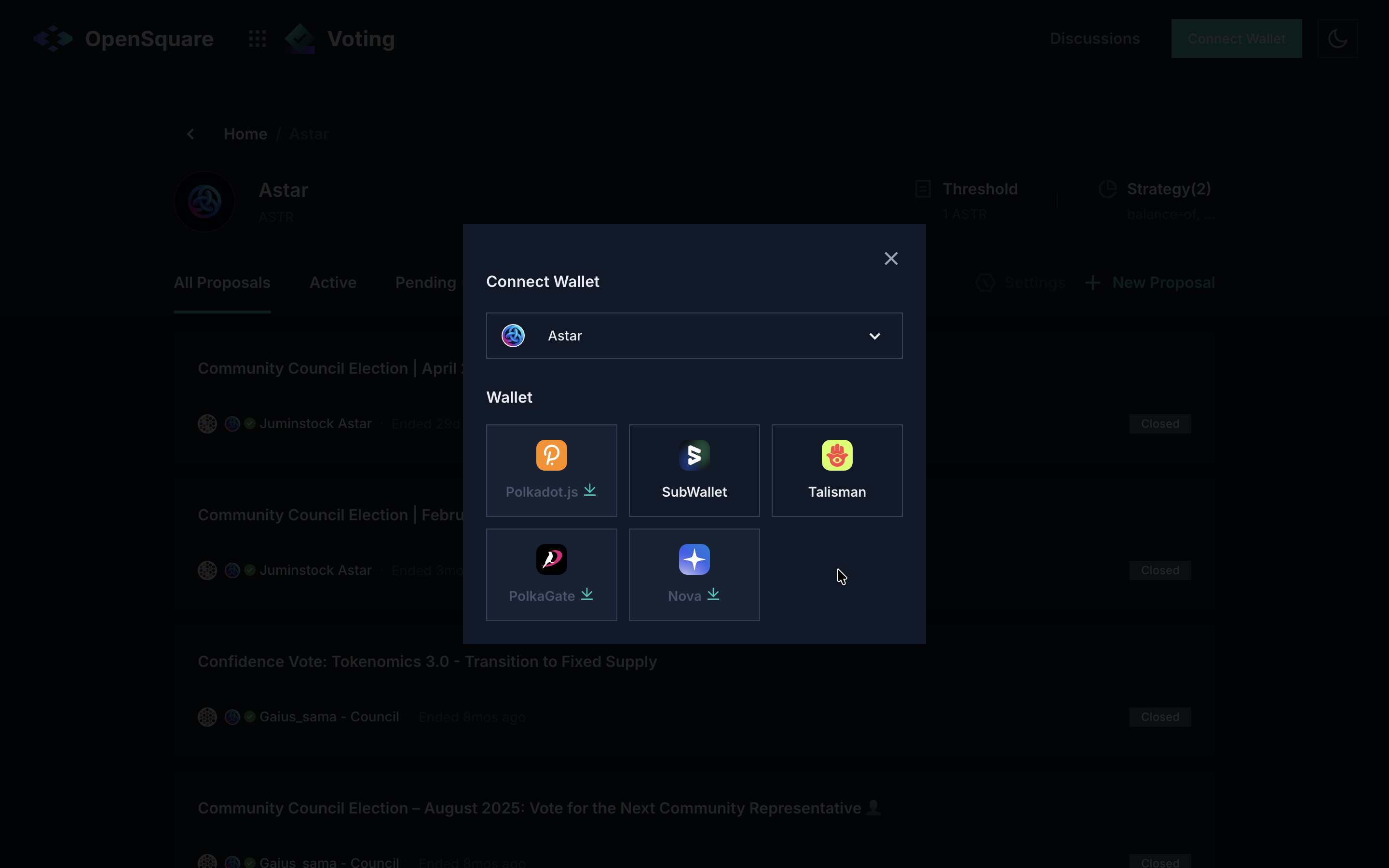This screenshot has width=1389, height=868.
Task: Click the OpenSquare logo
Action: point(123,39)
